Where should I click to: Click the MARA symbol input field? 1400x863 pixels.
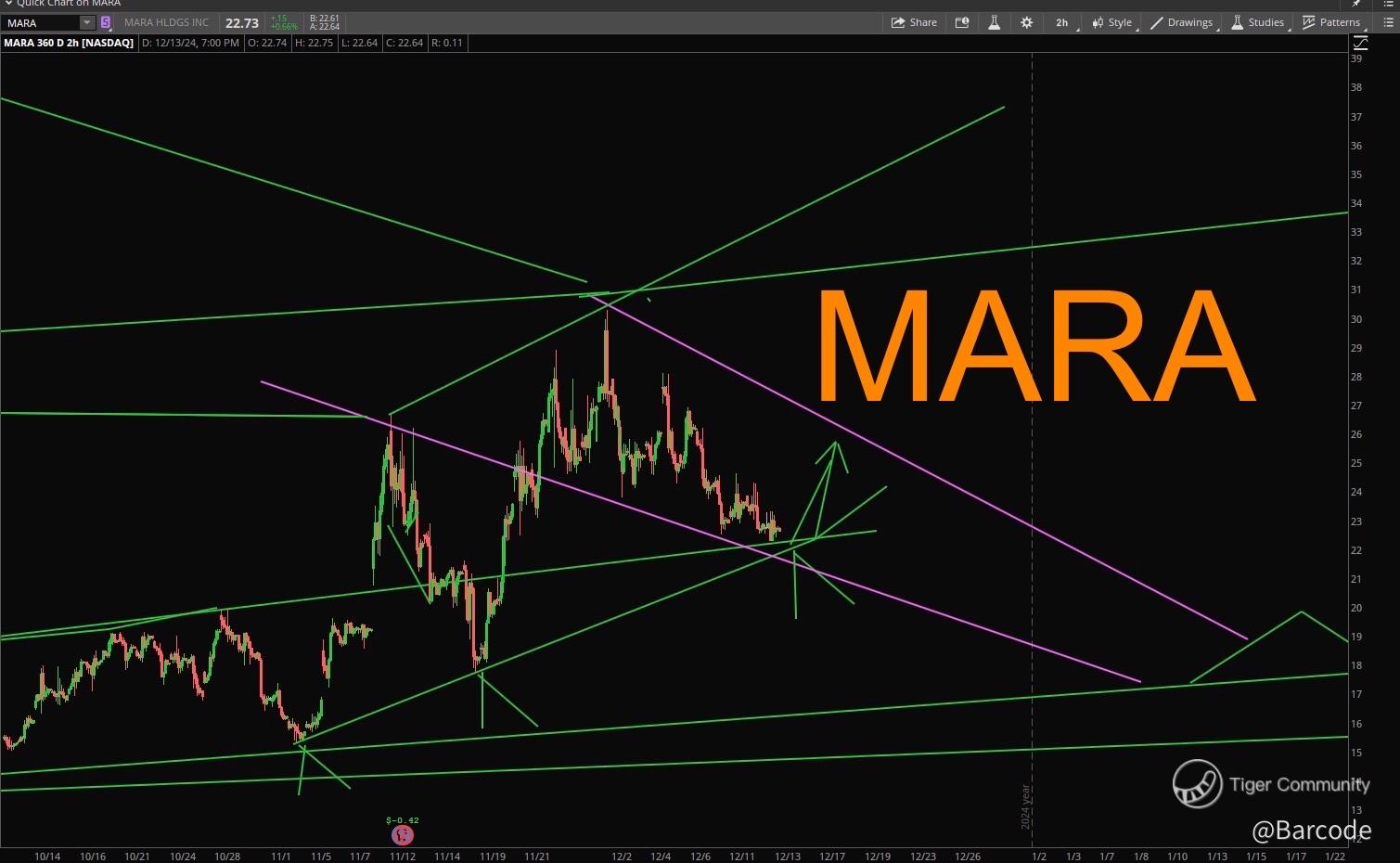click(42, 22)
